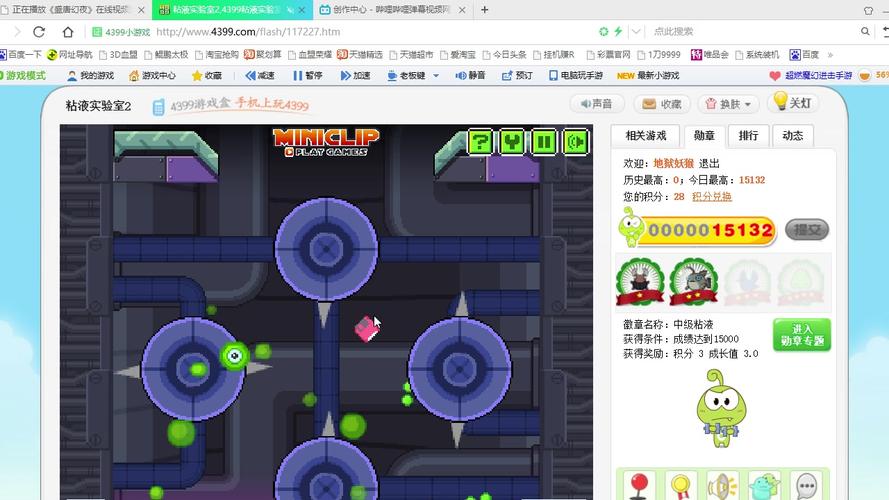Select the third faded medal badge

(747, 282)
